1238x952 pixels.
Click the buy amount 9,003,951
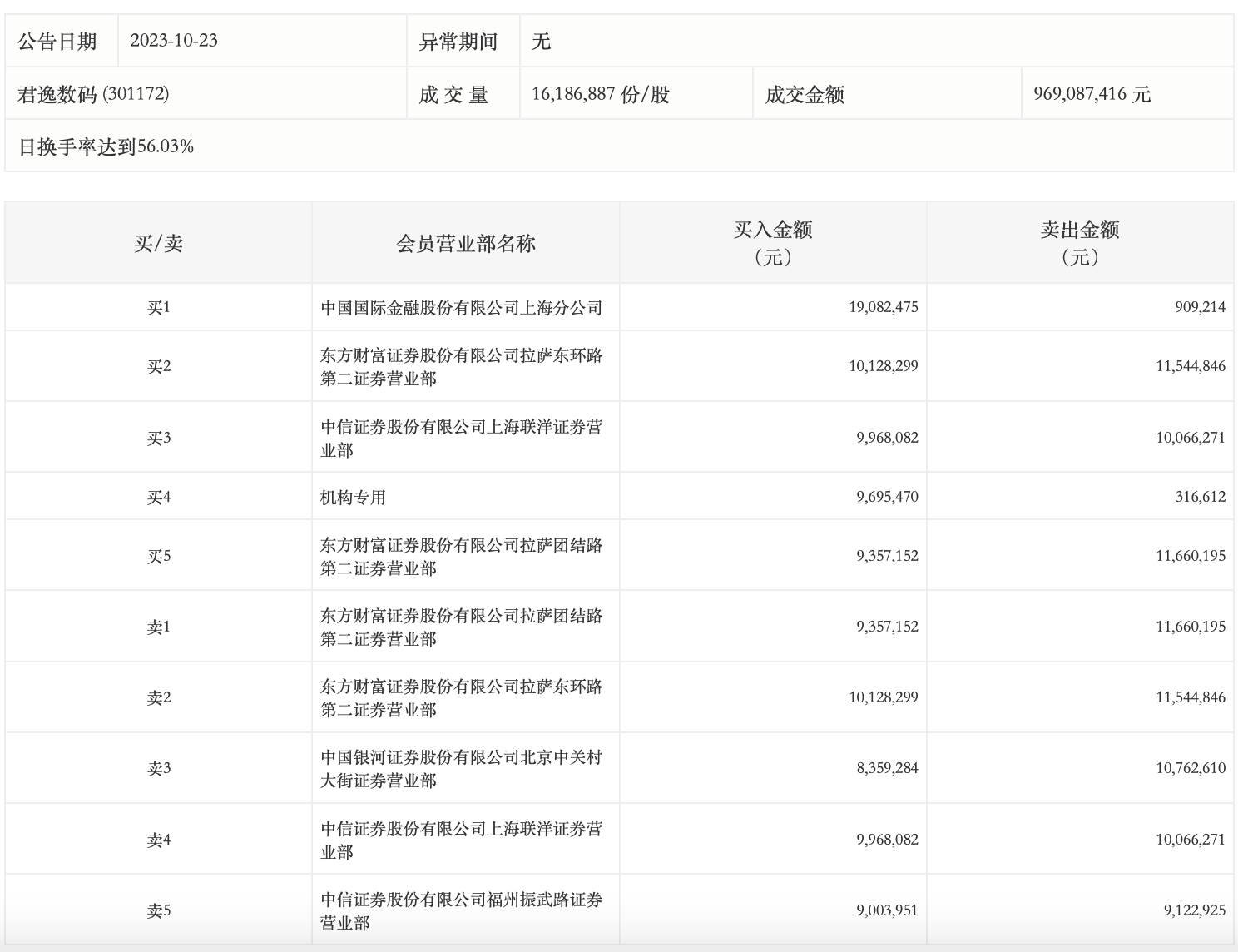pyautogui.click(x=888, y=910)
